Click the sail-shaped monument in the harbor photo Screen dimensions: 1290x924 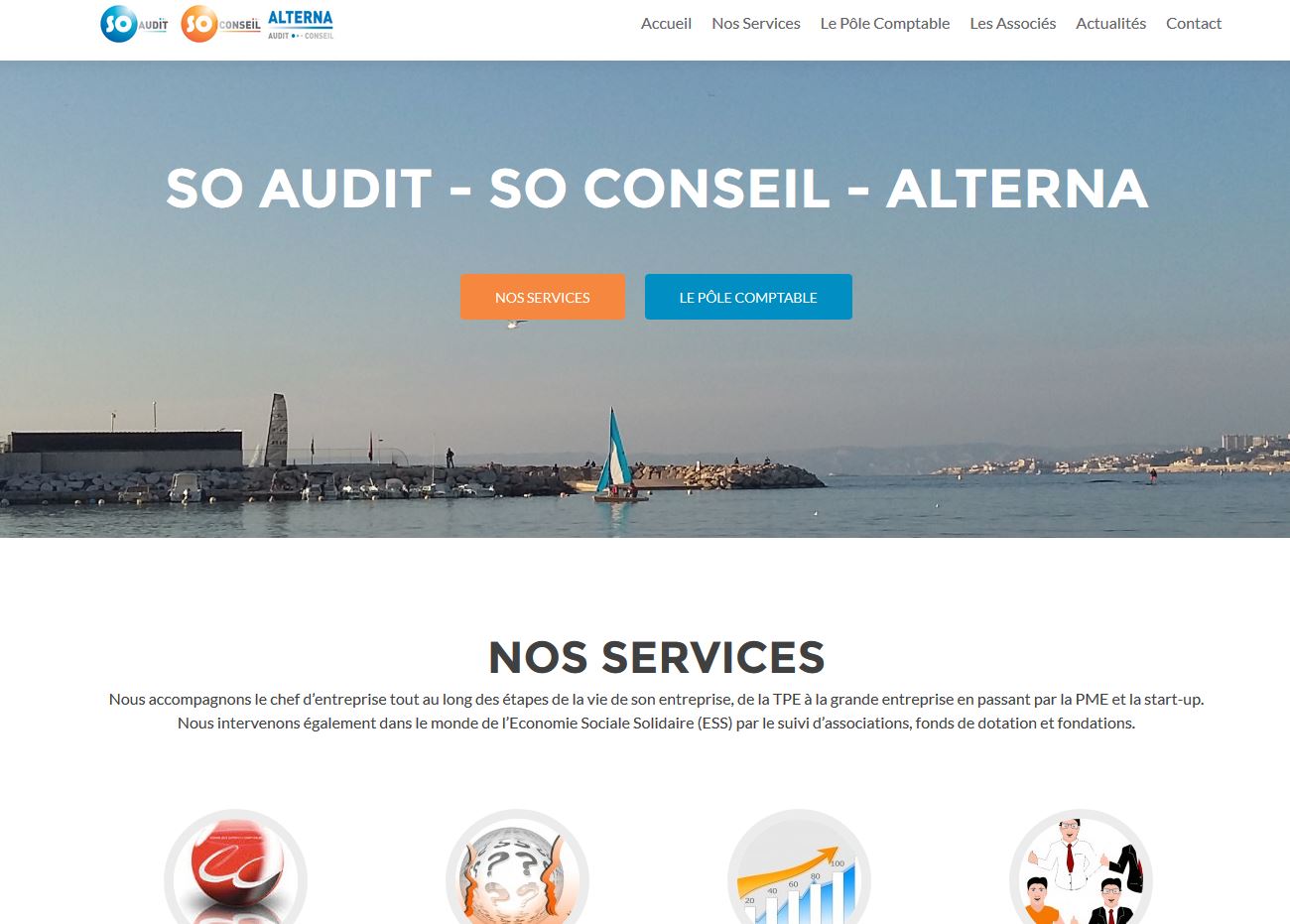click(x=277, y=430)
